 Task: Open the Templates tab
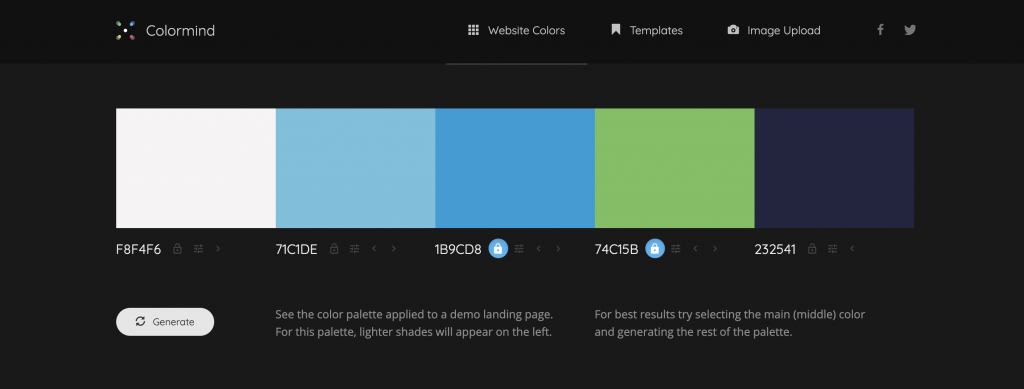point(647,31)
